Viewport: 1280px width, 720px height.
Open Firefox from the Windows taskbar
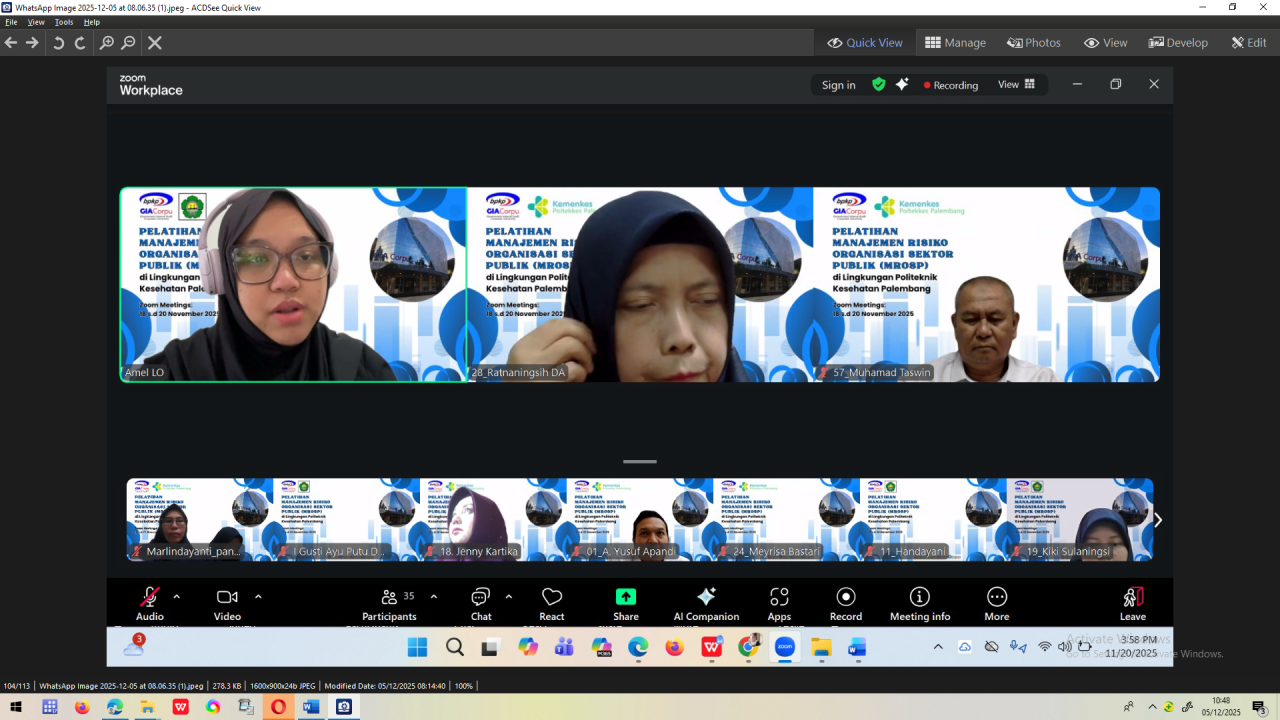point(82,707)
